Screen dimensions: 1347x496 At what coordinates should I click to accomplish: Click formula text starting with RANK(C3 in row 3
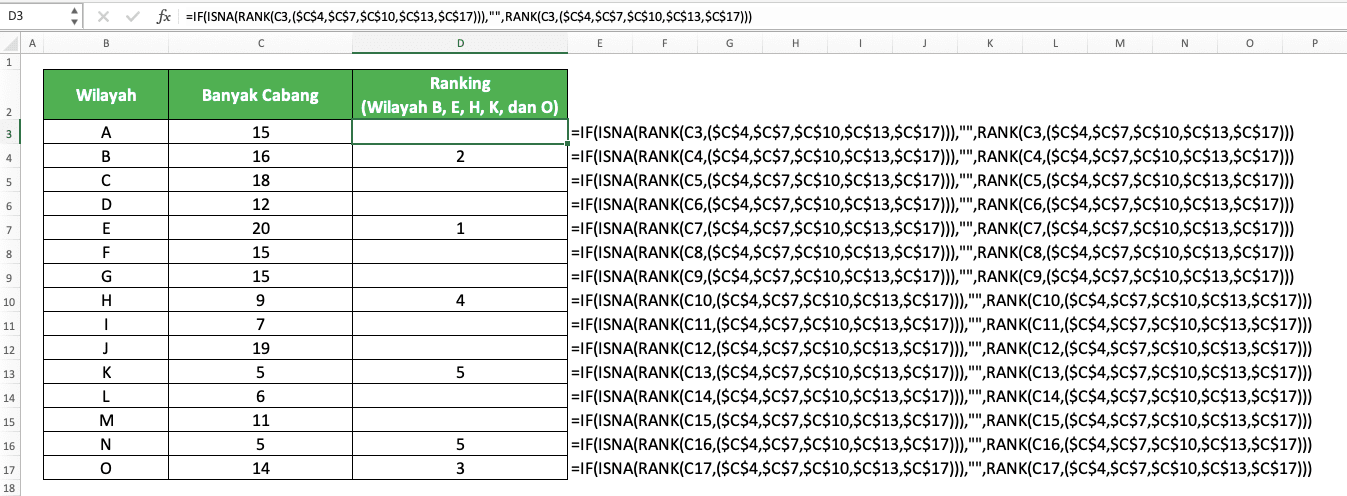[932, 132]
